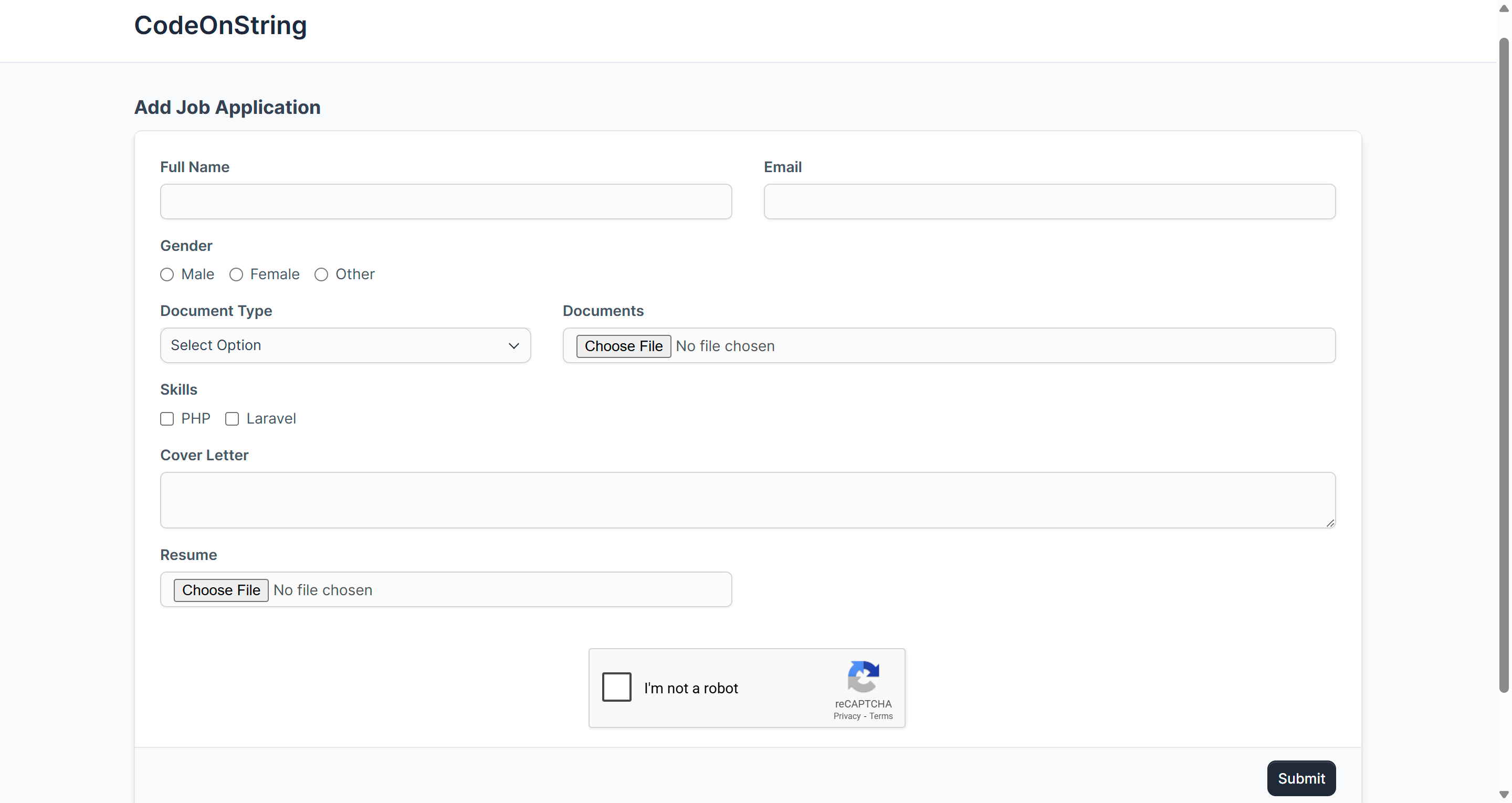
Task: Open the reCAPTCHA Privacy link
Action: point(847,716)
